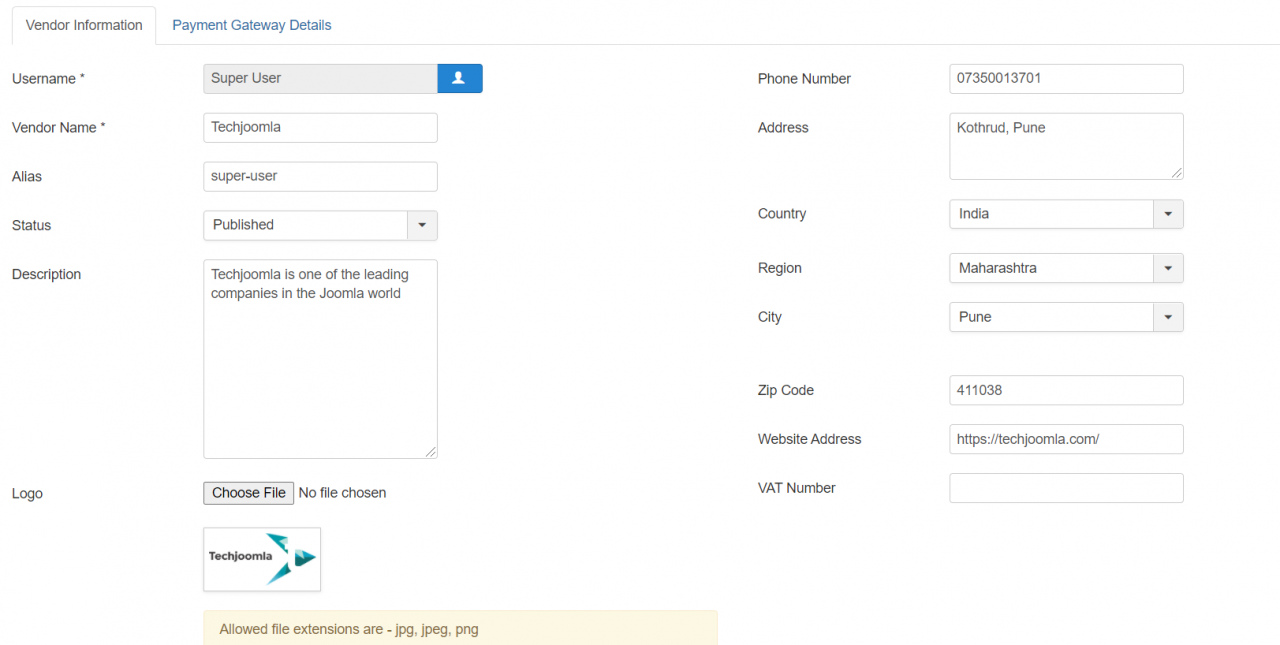
Task: Open the City dropdown showing Pune
Action: coord(1065,317)
